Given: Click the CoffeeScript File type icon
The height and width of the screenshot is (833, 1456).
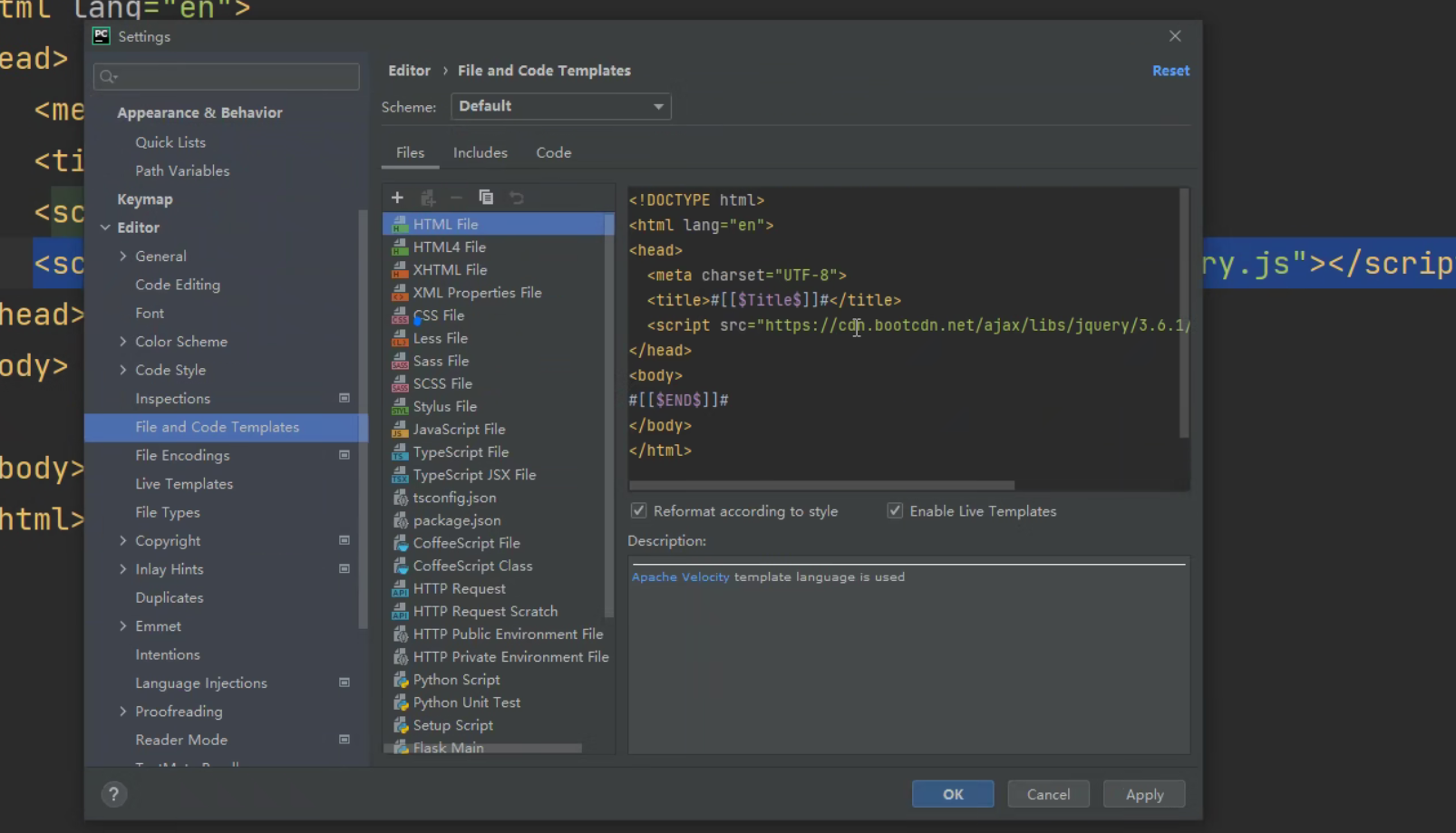Looking at the screenshot, I should [x=400, y=543].
